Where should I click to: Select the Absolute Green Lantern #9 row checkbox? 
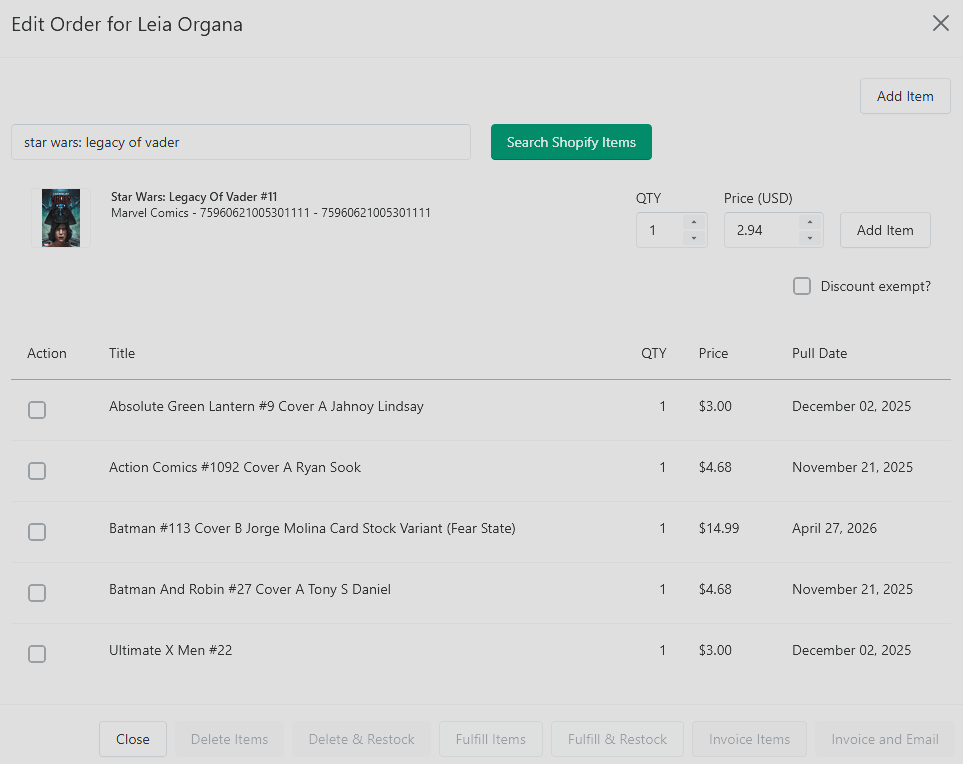tap(37, 410)
